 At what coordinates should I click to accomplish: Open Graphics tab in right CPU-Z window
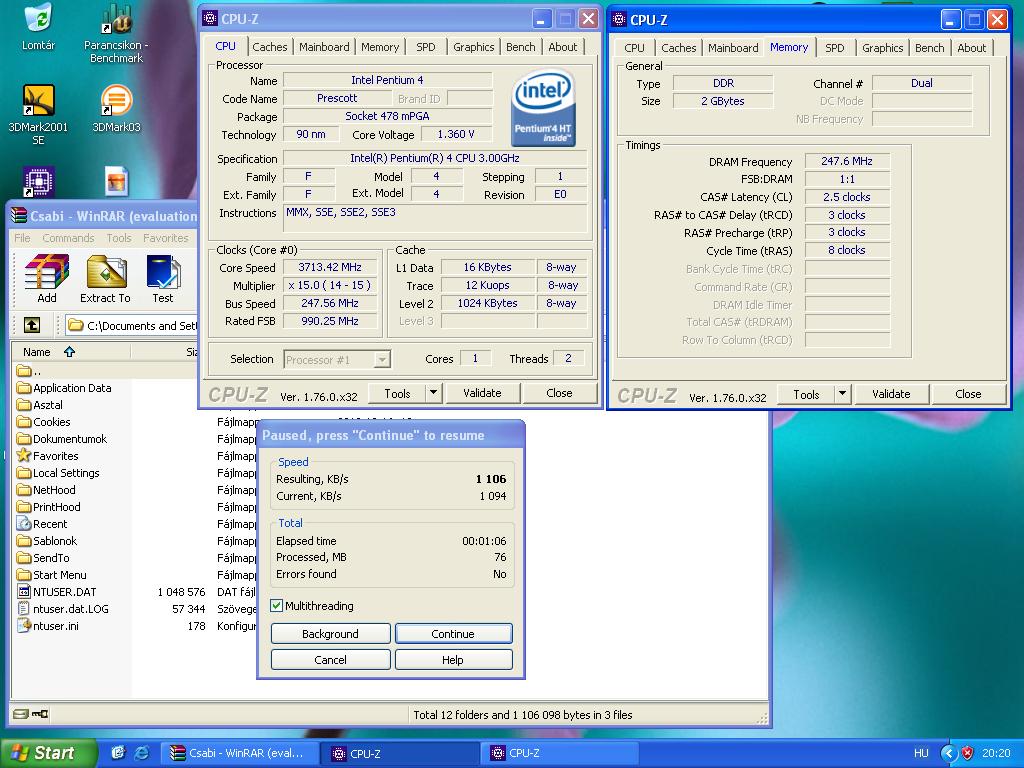click(x=882, y=48)
